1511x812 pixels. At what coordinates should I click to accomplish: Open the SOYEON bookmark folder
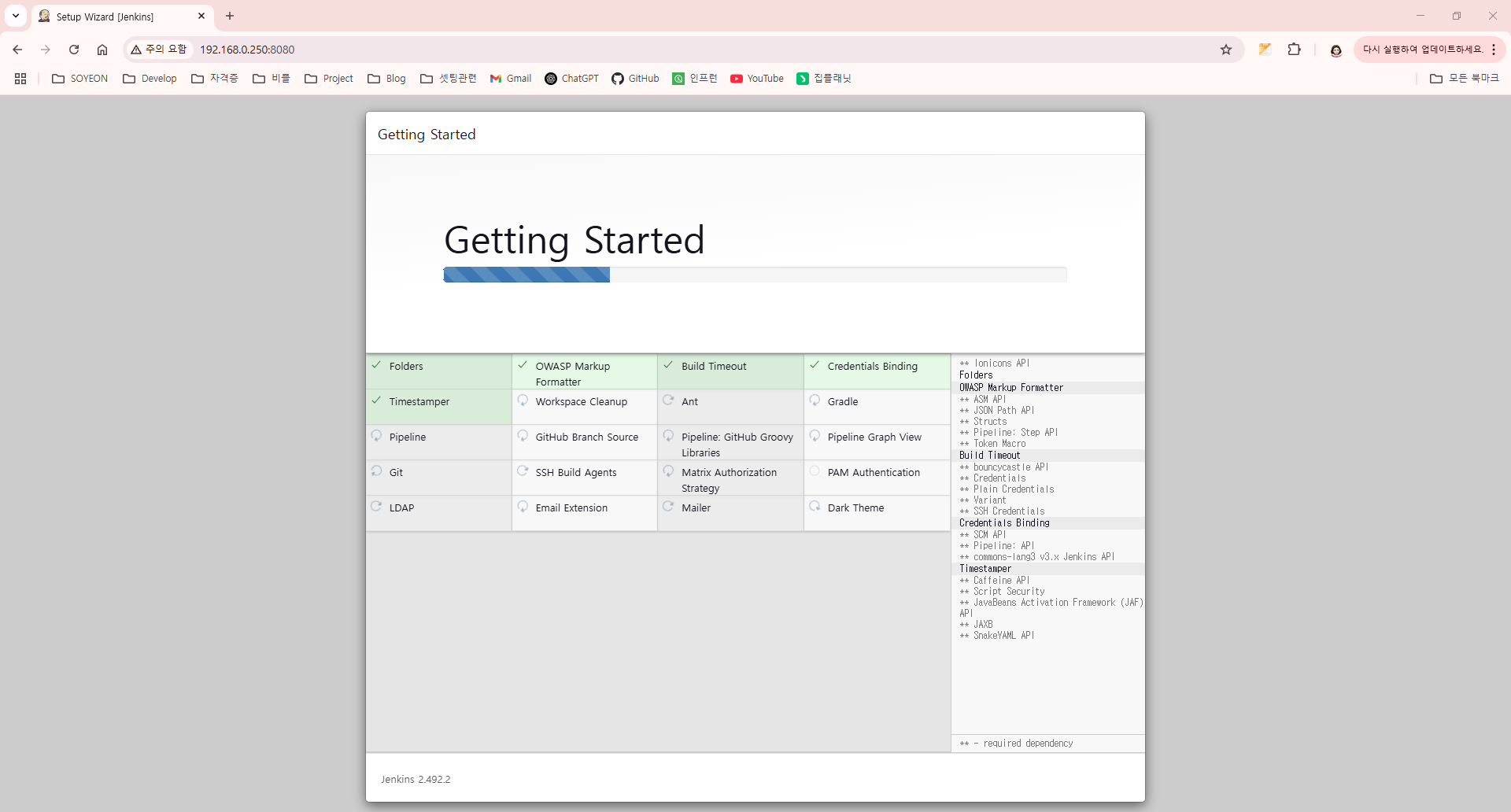(79, 79)
